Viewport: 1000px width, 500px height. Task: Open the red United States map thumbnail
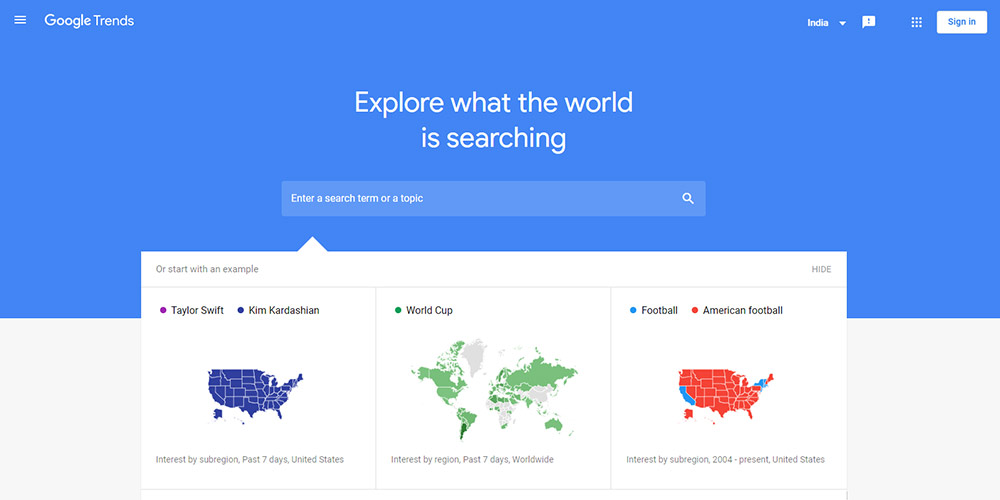(726, 395)
